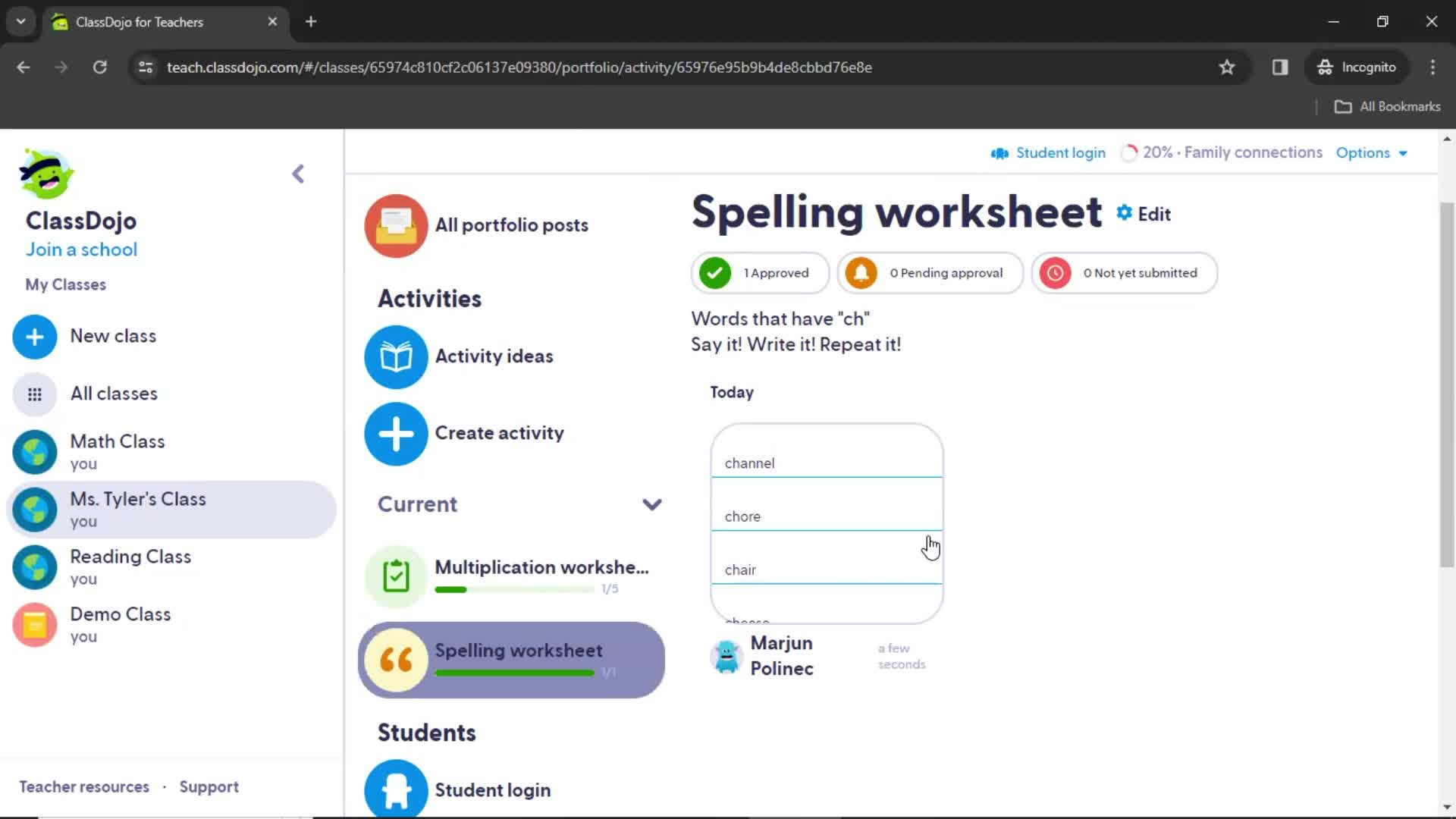Select Ms. Tyler's Class in sidebar
This screenshot has height=819, width=1456.
[171, 510]
